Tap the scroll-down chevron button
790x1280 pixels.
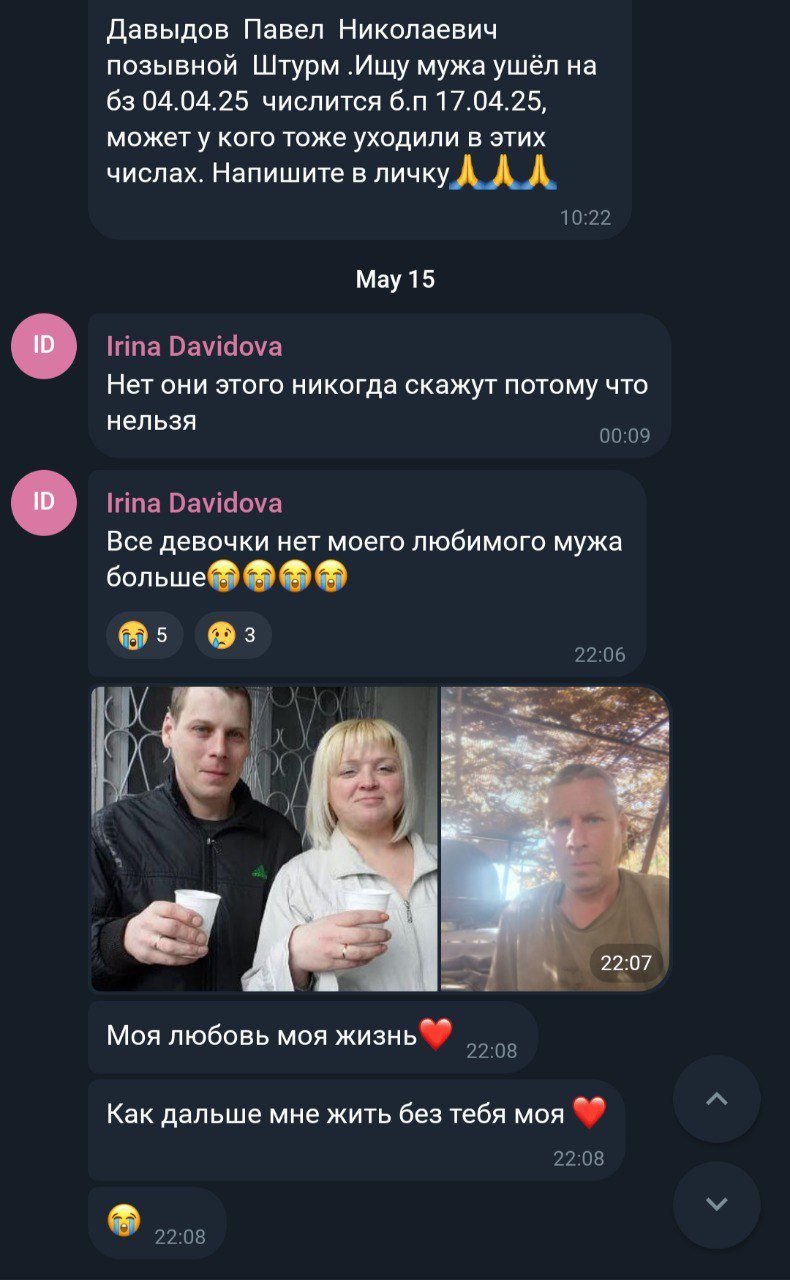coord(716,1205)
